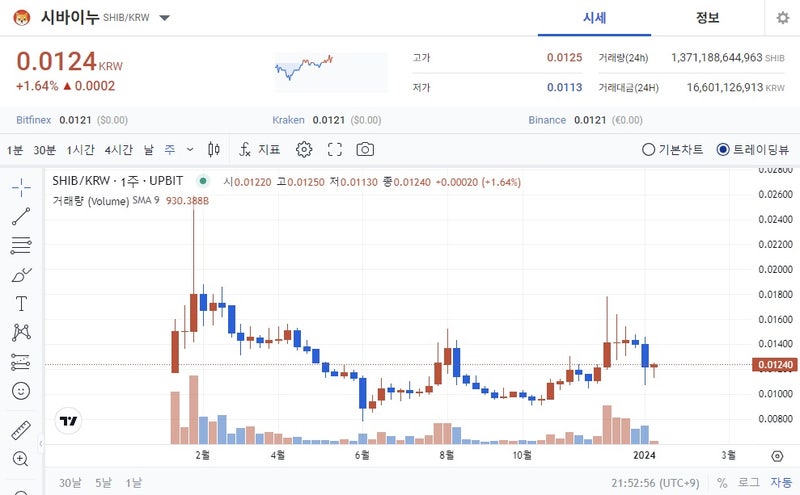Switch to the 시세 tab
Screen dimensions: 800x495
click(x=594, y=18)
